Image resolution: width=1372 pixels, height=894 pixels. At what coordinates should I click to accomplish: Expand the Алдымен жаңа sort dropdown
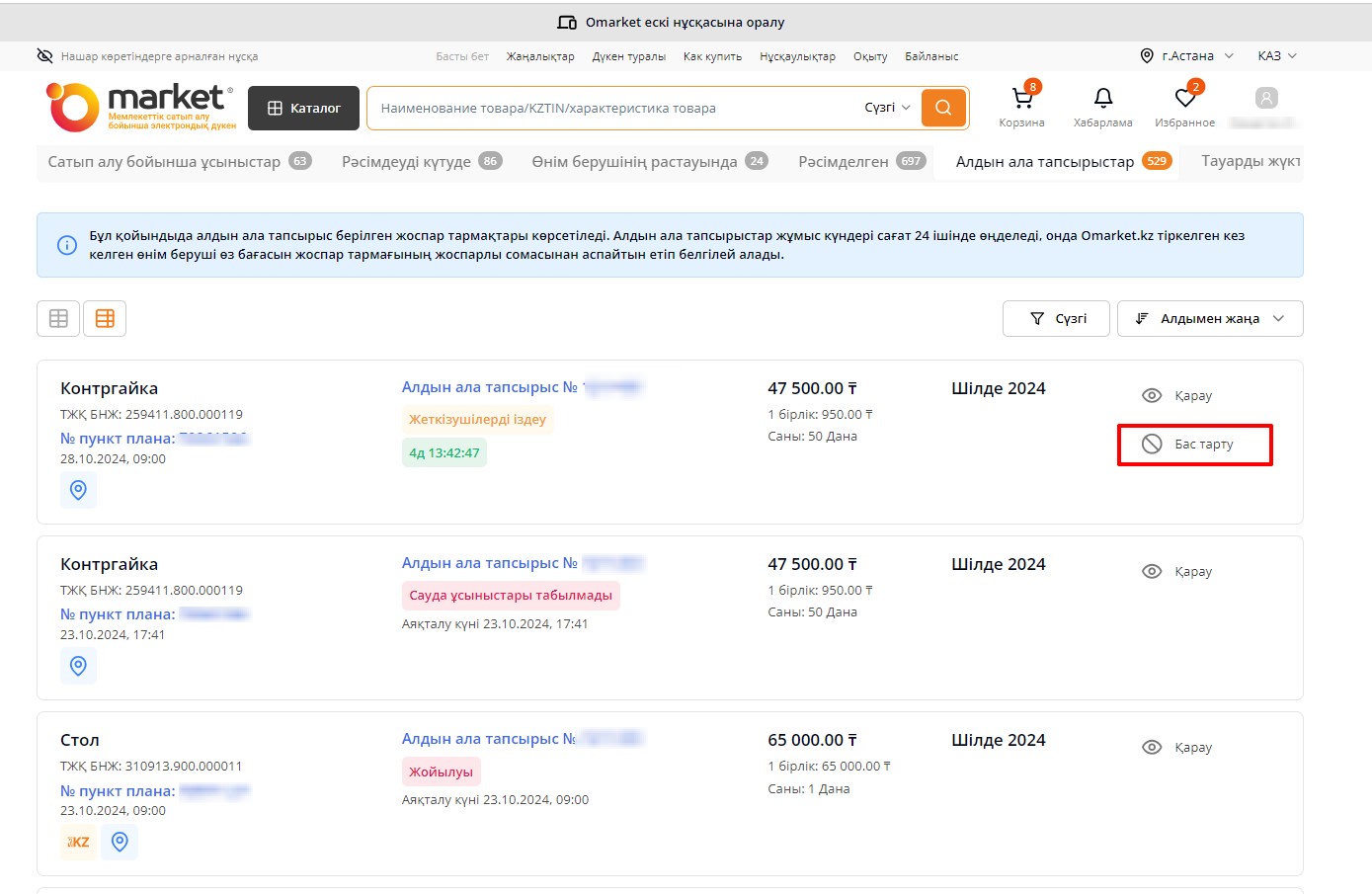1209,318
